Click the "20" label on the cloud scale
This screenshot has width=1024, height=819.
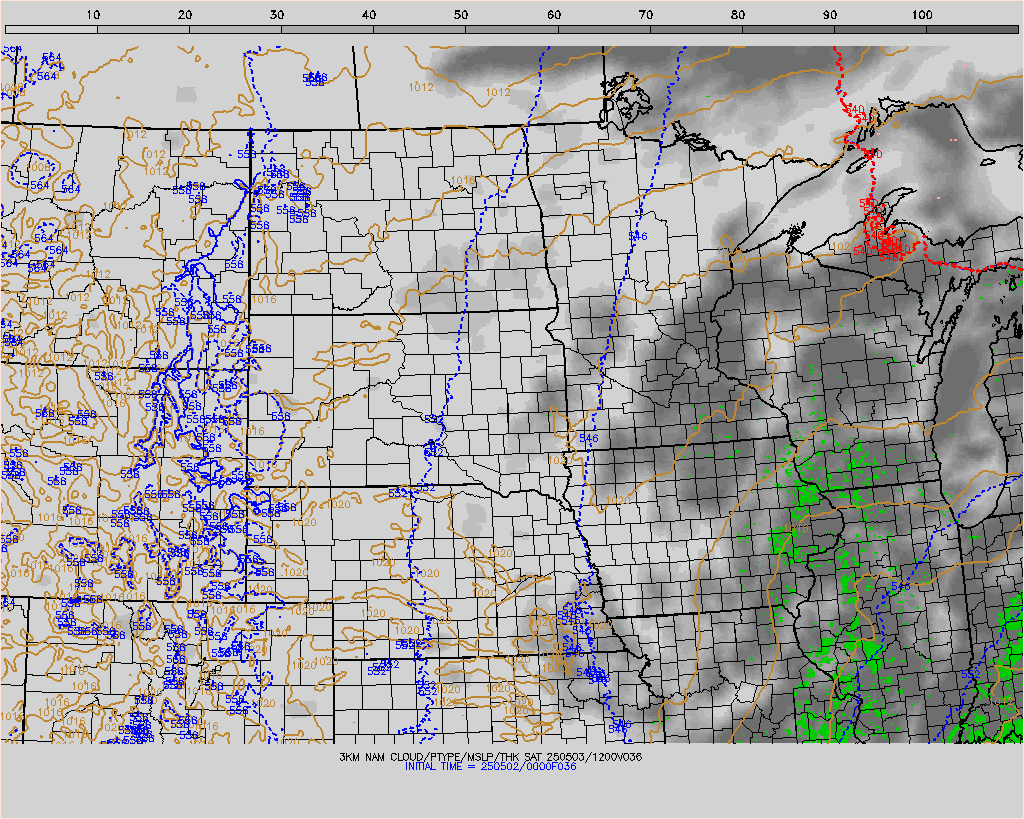[x=185, y=15]
